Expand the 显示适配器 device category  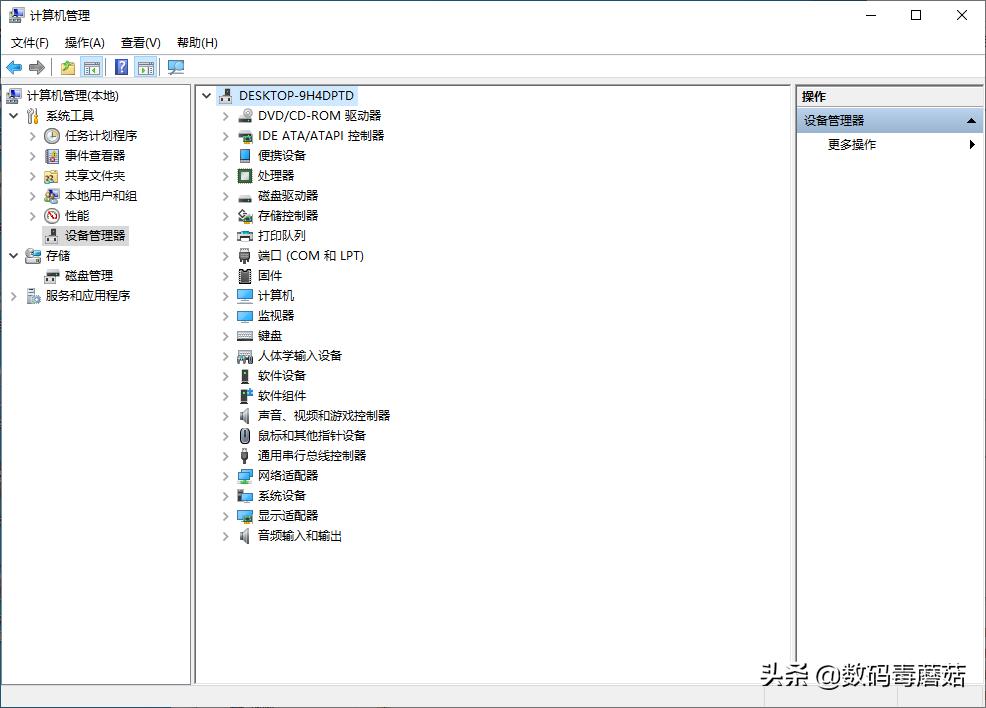click(224, 515)
